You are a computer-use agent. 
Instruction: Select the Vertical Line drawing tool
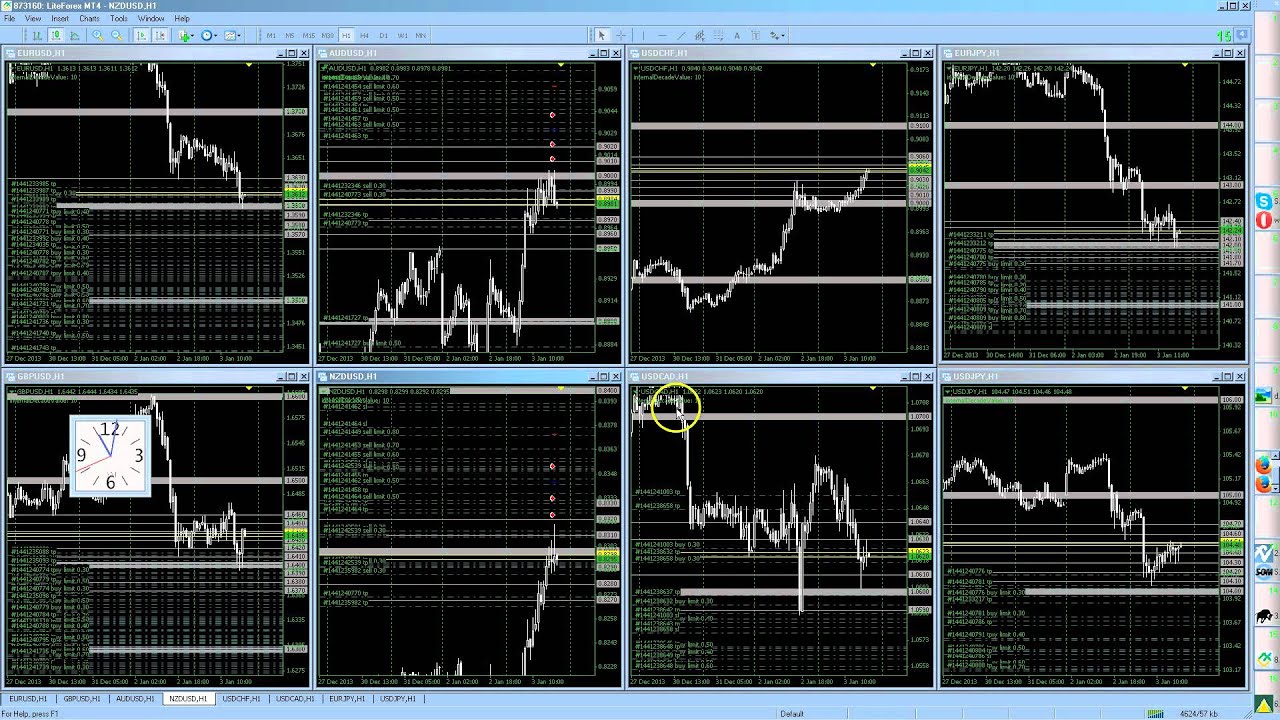[x=644, y=35]
